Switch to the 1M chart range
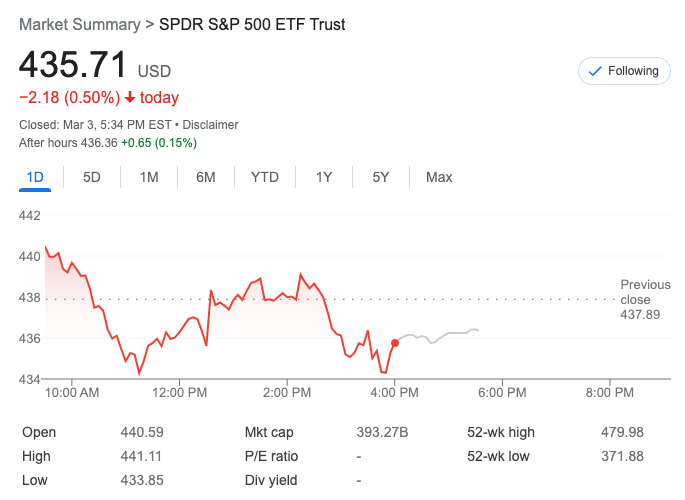This screenshot has width=685, height=500. pyautogui.click(x=149, y=177)
